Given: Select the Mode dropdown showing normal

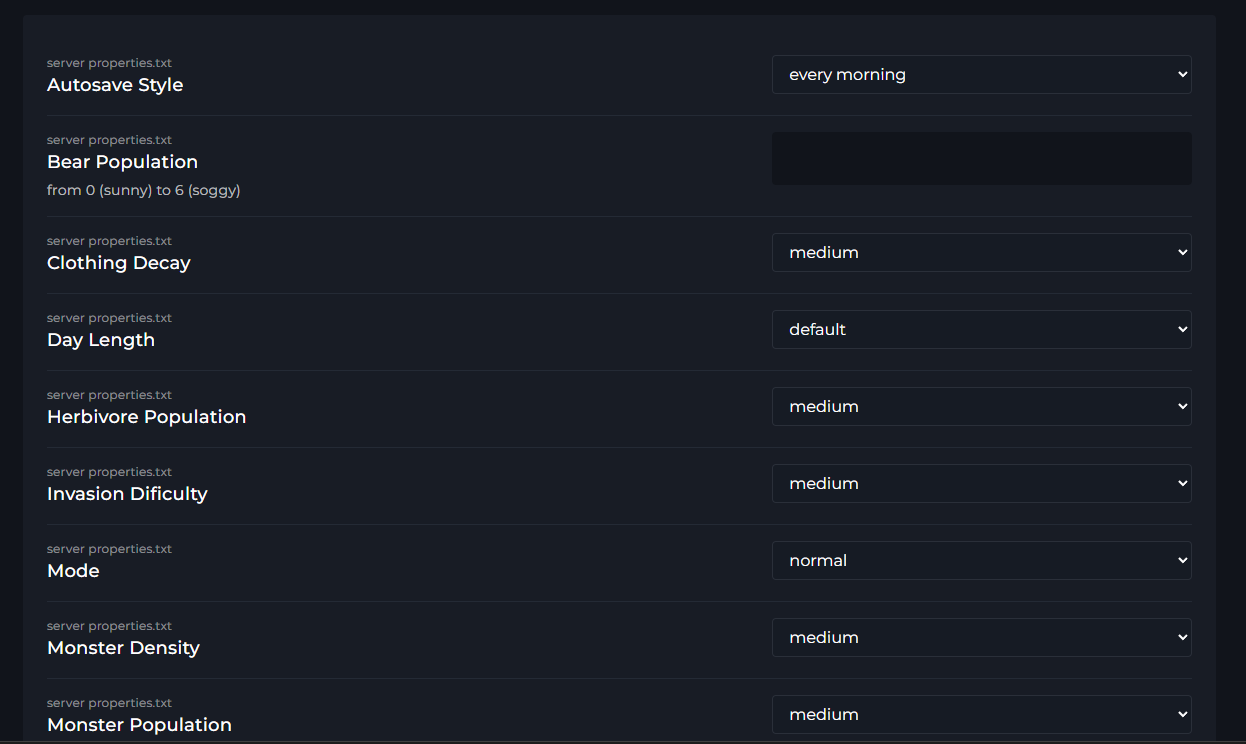Looking at the screenshot, I should click(x=981, y=560).
